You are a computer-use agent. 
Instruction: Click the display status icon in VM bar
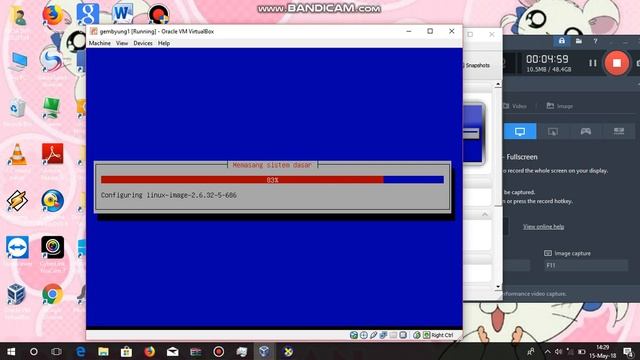pos(393,335)
